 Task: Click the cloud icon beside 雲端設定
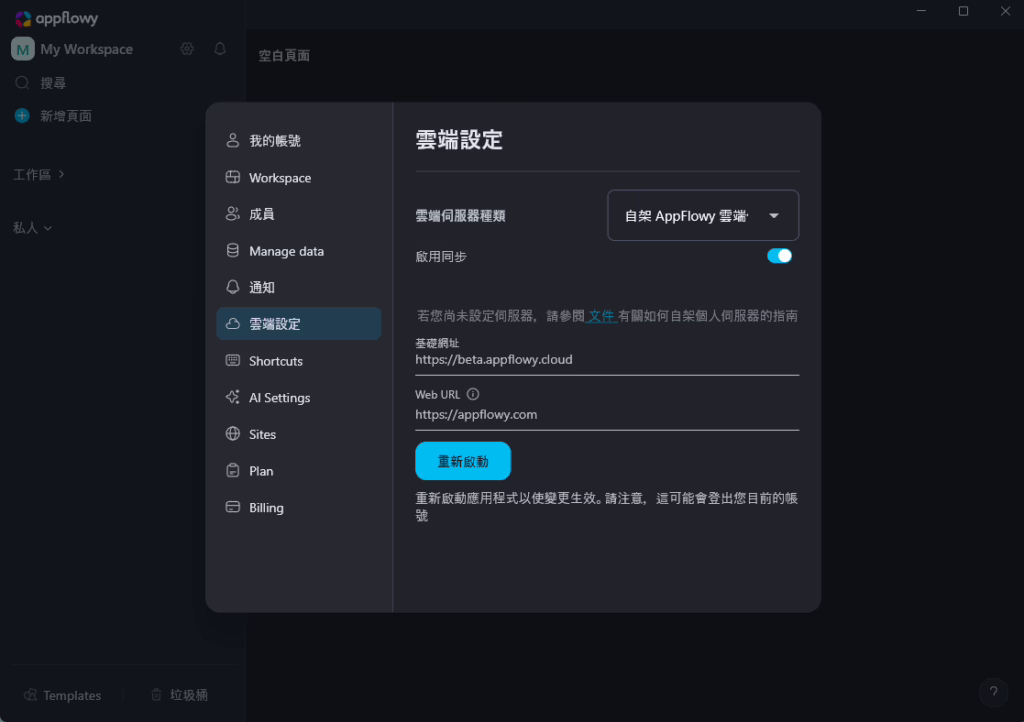(x=232, y=324)
